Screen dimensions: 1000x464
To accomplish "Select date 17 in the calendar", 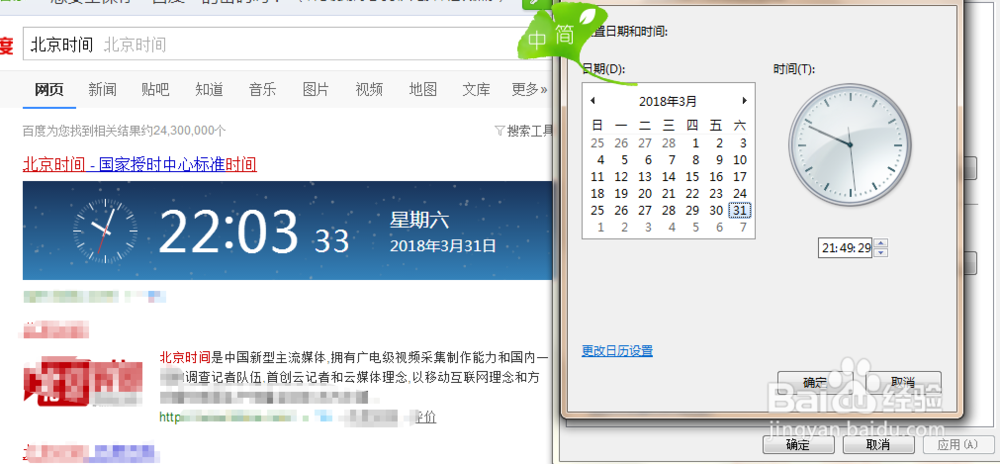I will 740,177.
